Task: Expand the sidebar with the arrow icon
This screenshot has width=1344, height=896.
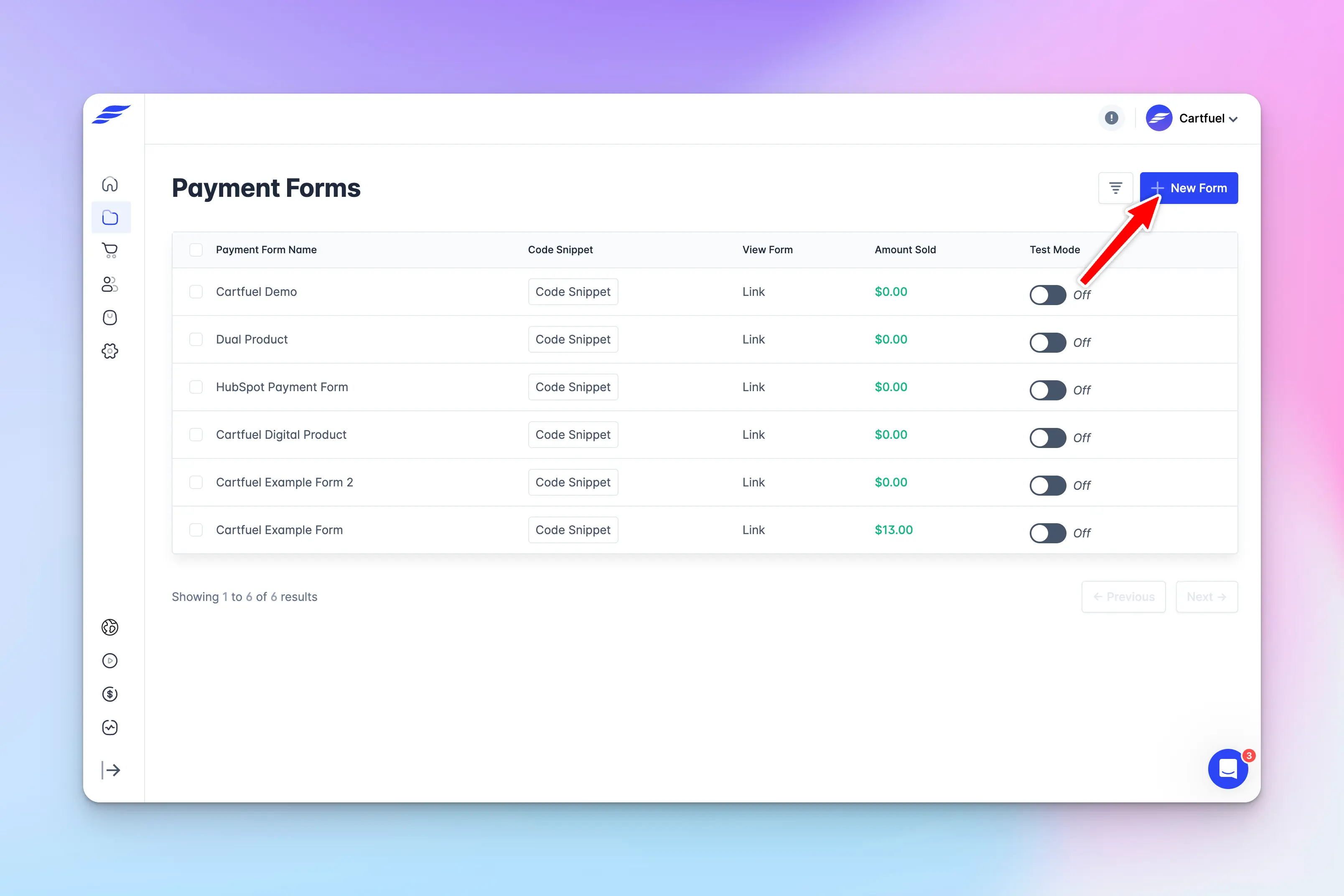Action: click(x=111, y=770)
